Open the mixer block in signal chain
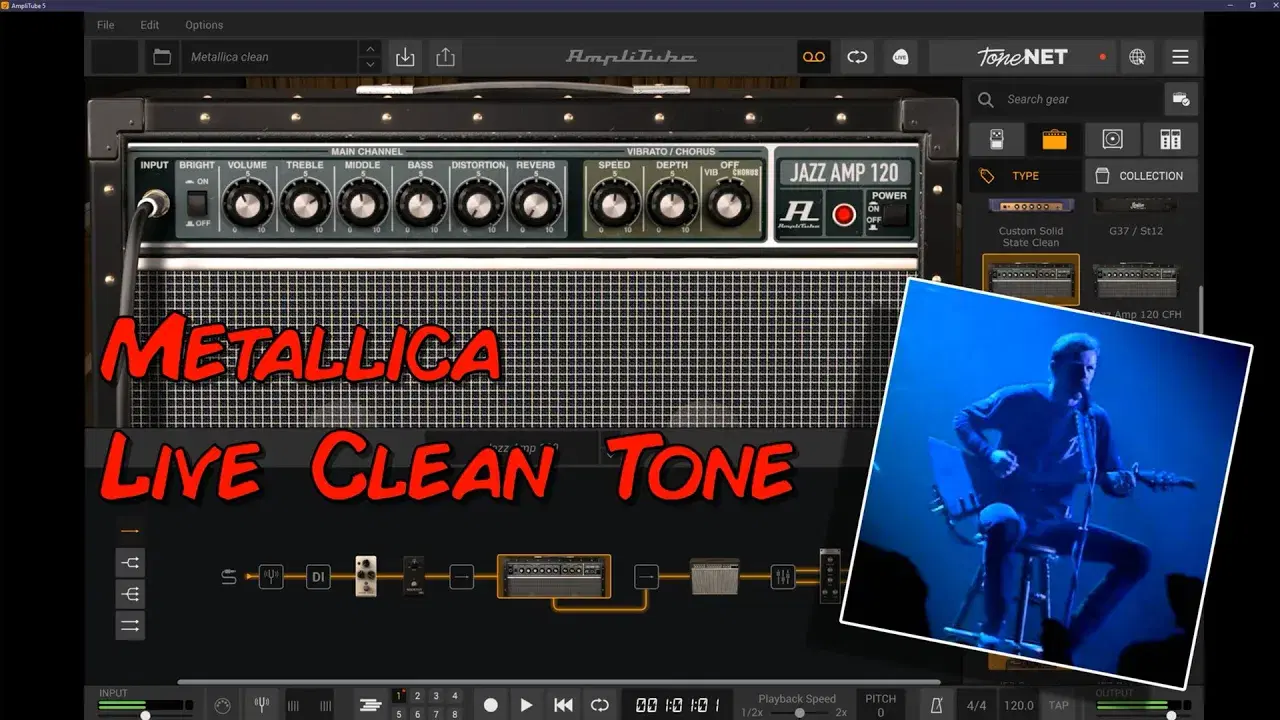The image size is (1280, 720). tap(783, 576)
